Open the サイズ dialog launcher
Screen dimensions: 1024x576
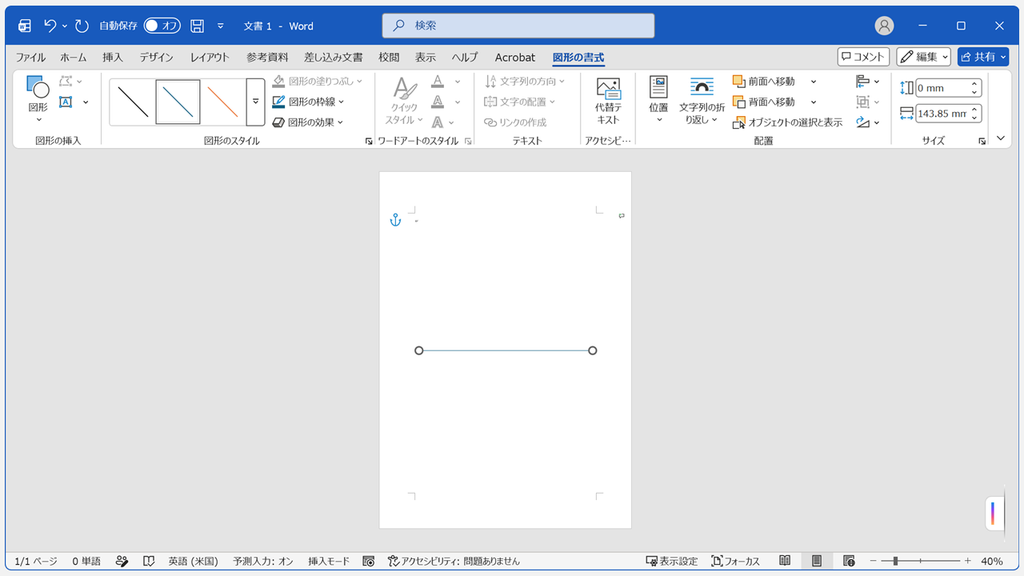[x=982, y=141]
